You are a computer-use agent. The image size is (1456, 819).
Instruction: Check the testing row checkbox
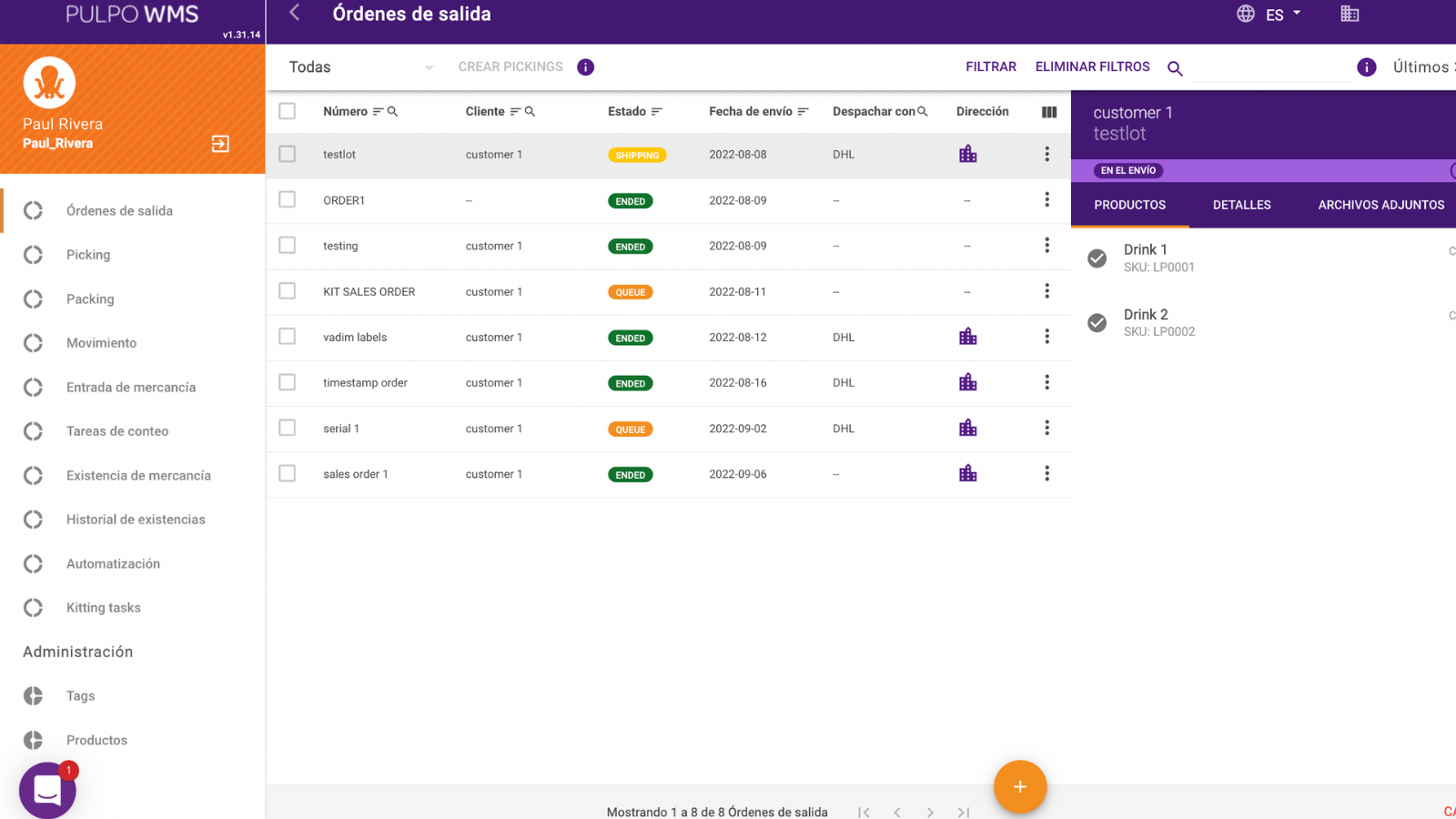[x=288, y=245]
